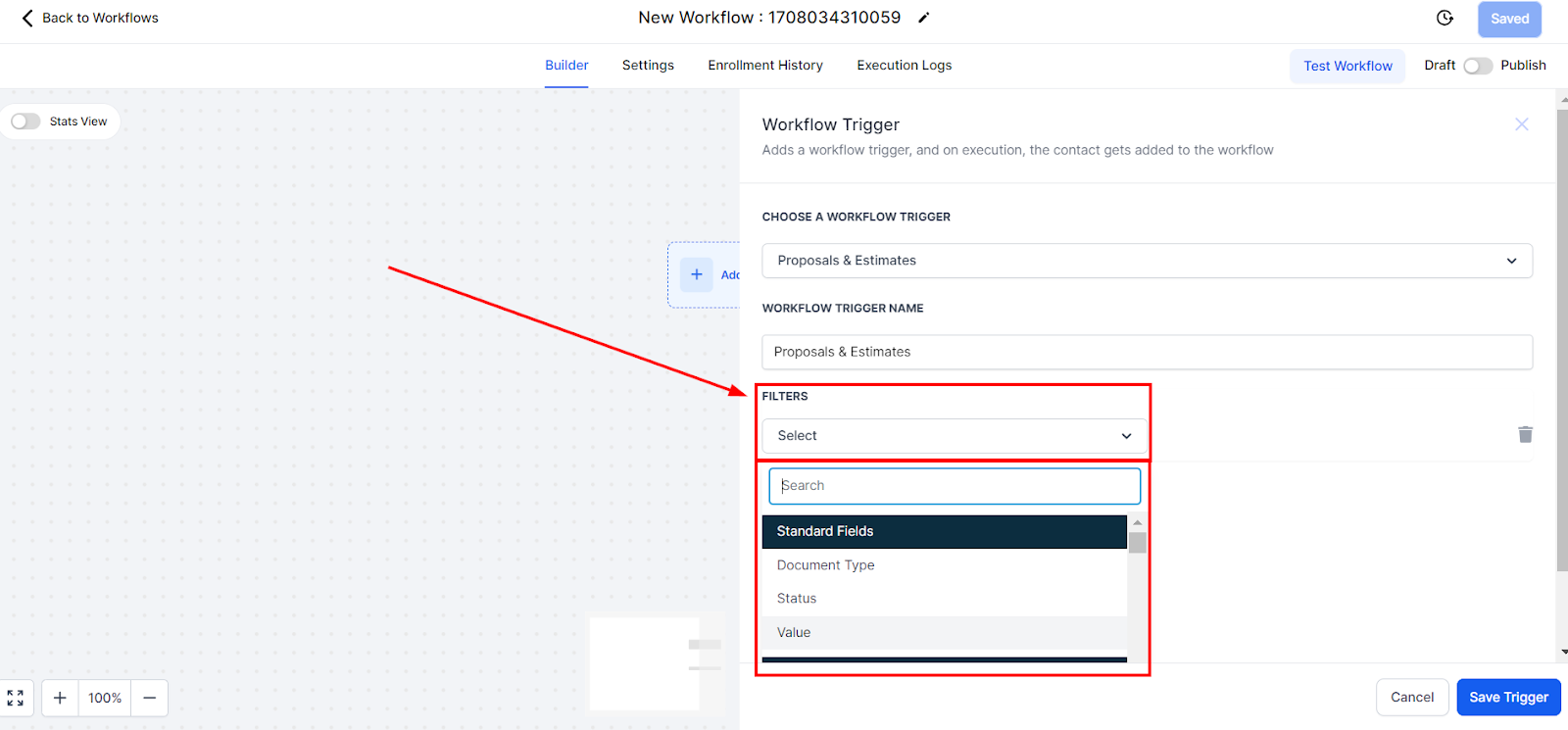This screenshot has height=730, width=1568.
Task: Zoom out with the minus icon
Action: pos(150,698)
